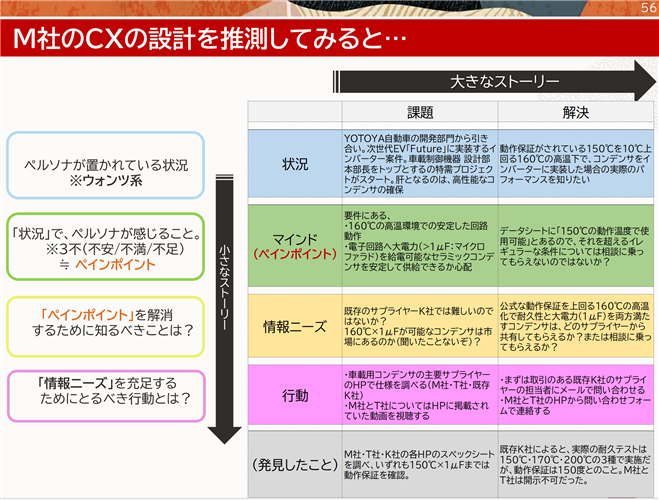Click the downward 小さなストーリー arrow
This screenshot has width=659, height=500.
click(226, 322)
